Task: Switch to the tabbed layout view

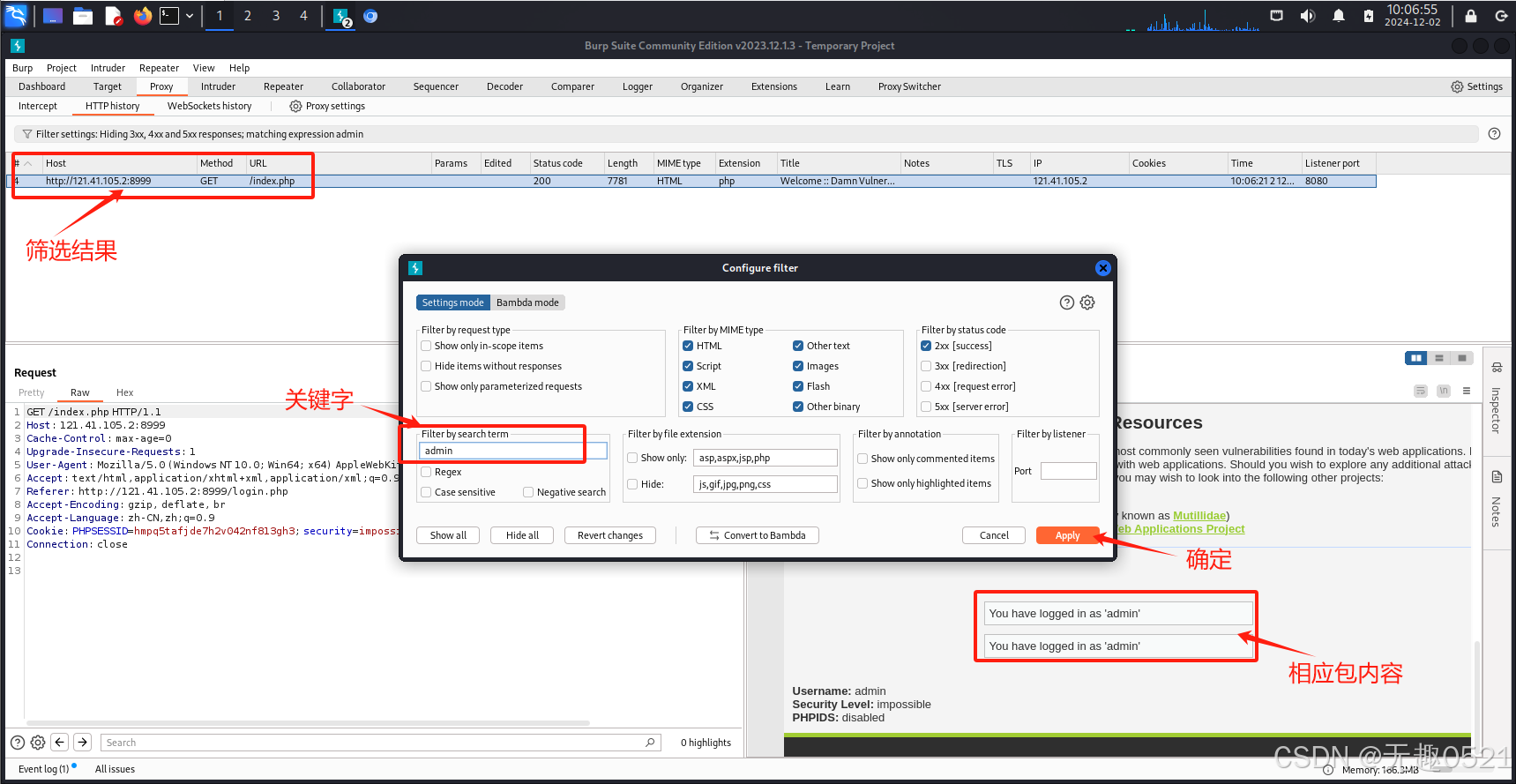Action: coord(1462,358)
